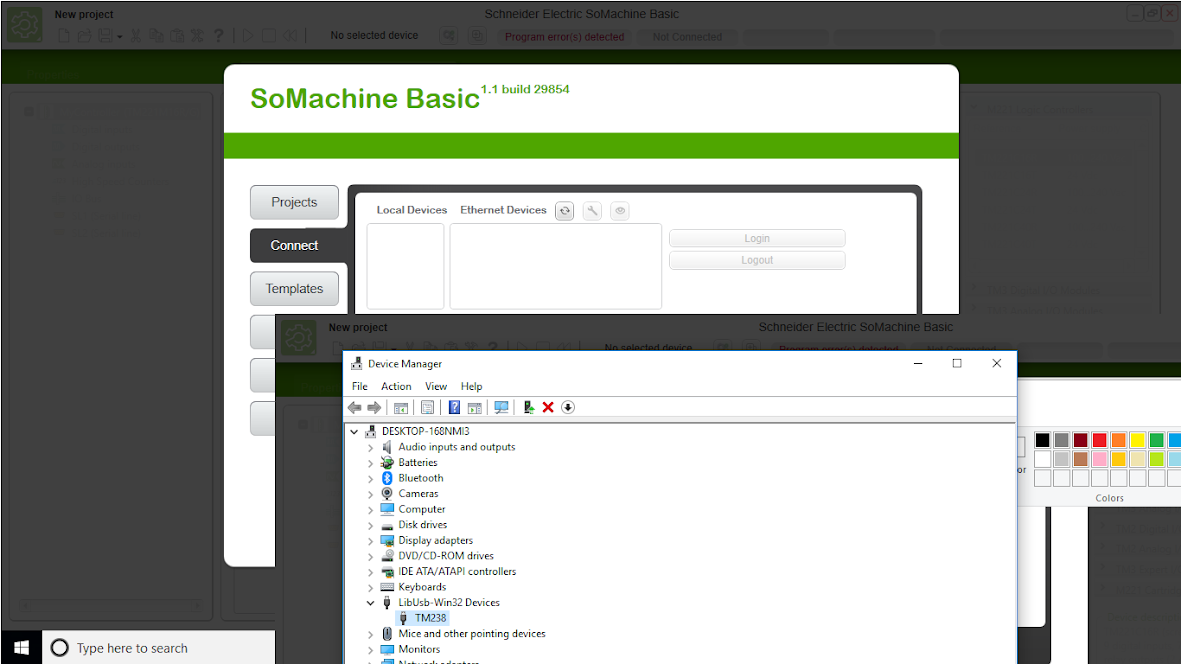Click Display adapters icon in tree

pyautogui.click(x=387, y=541)
